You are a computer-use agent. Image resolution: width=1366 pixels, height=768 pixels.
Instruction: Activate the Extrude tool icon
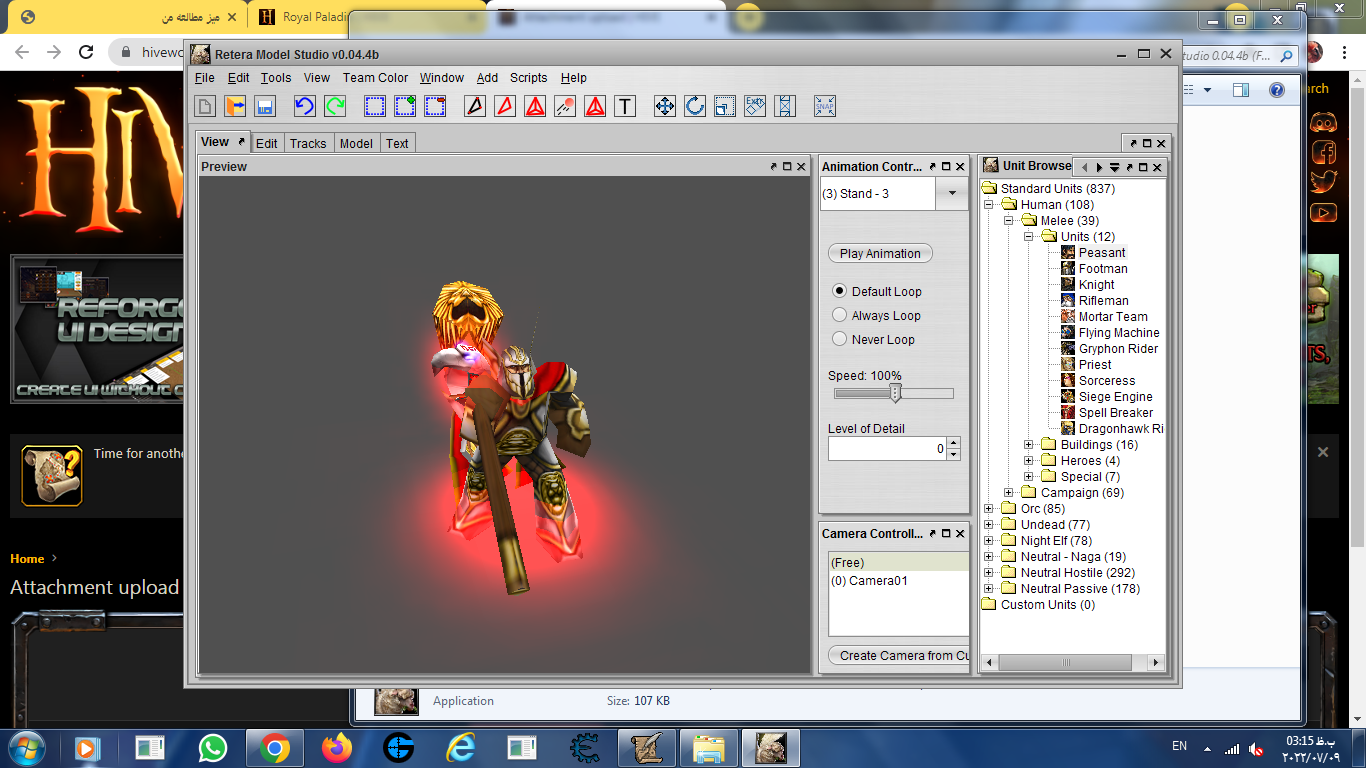point(755,106)
